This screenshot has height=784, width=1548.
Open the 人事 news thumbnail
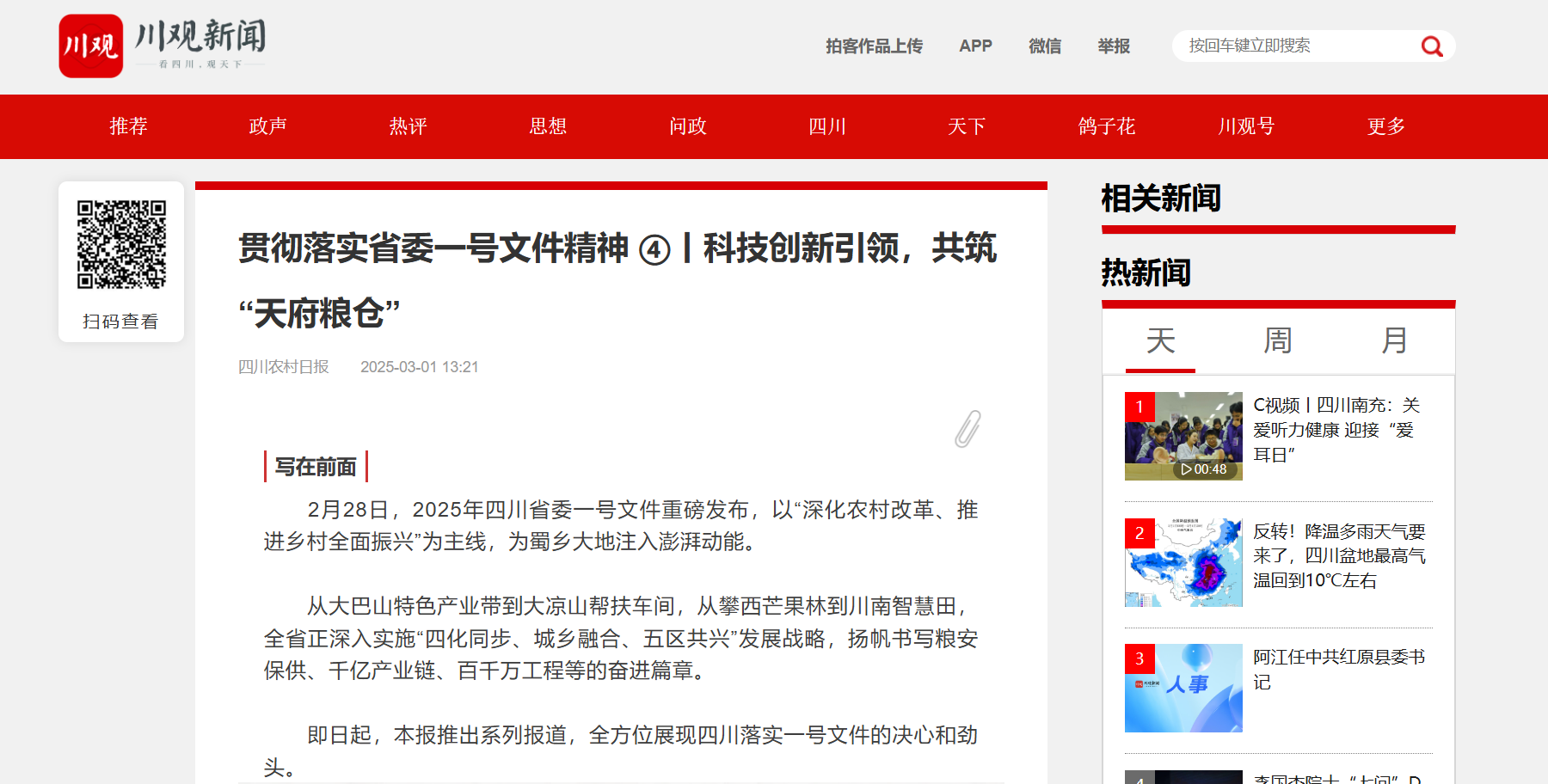(x=1183, y=688)
